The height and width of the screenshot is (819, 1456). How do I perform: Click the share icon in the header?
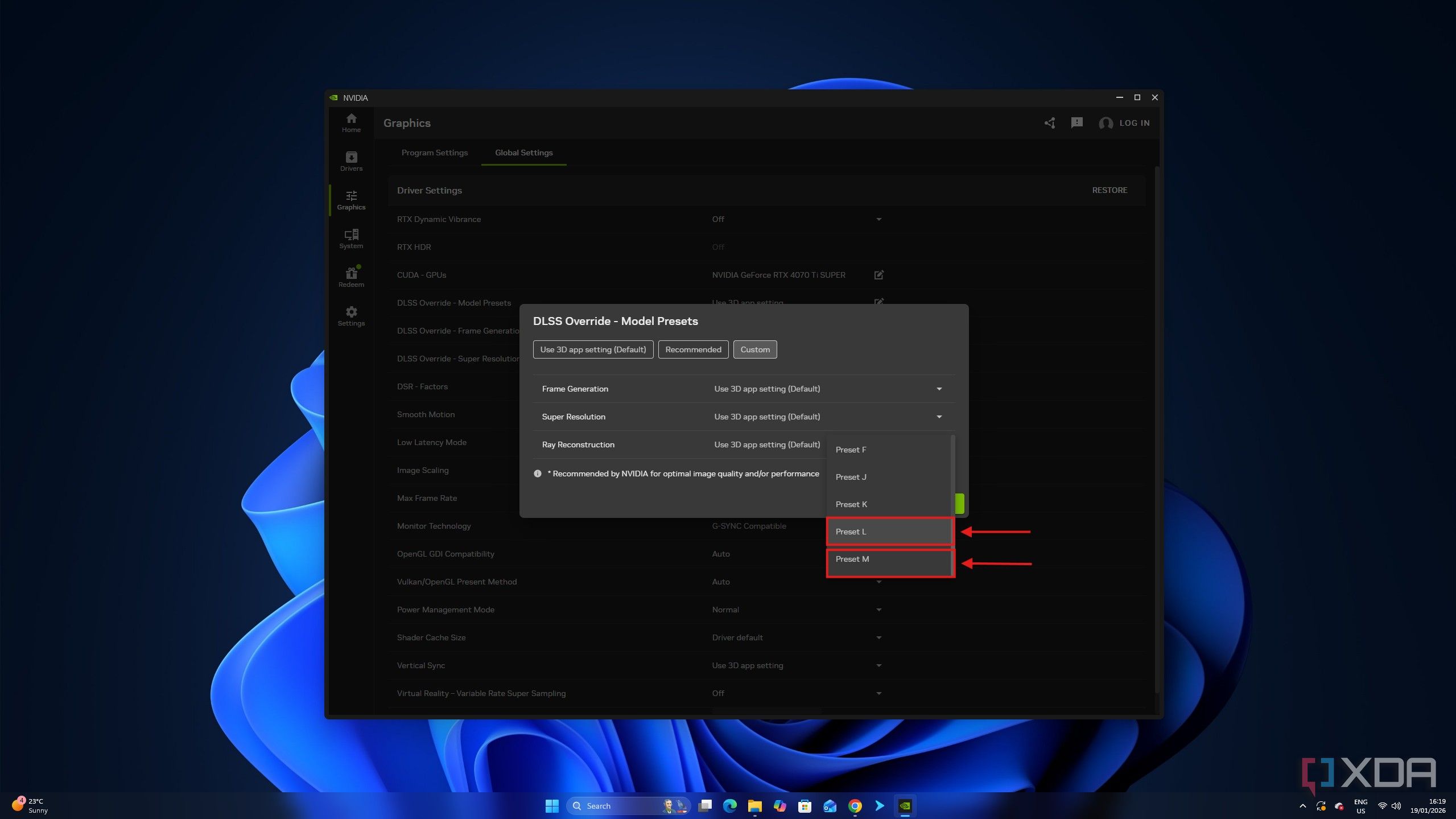tap(1050, 123)
